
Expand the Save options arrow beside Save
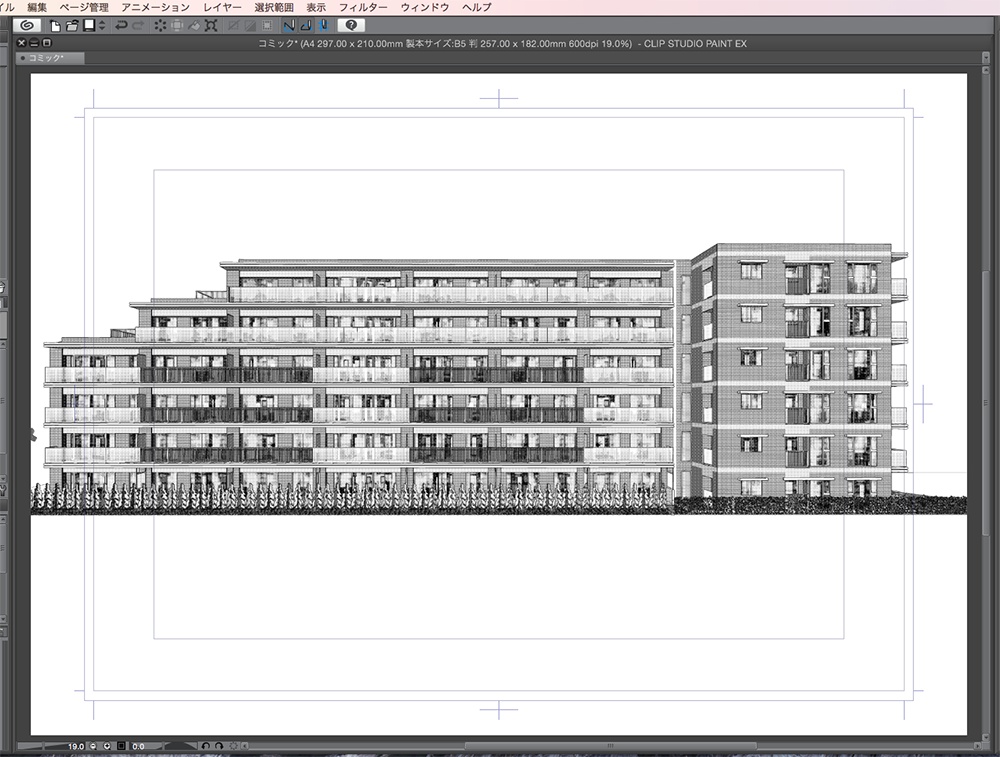(102, 26)
